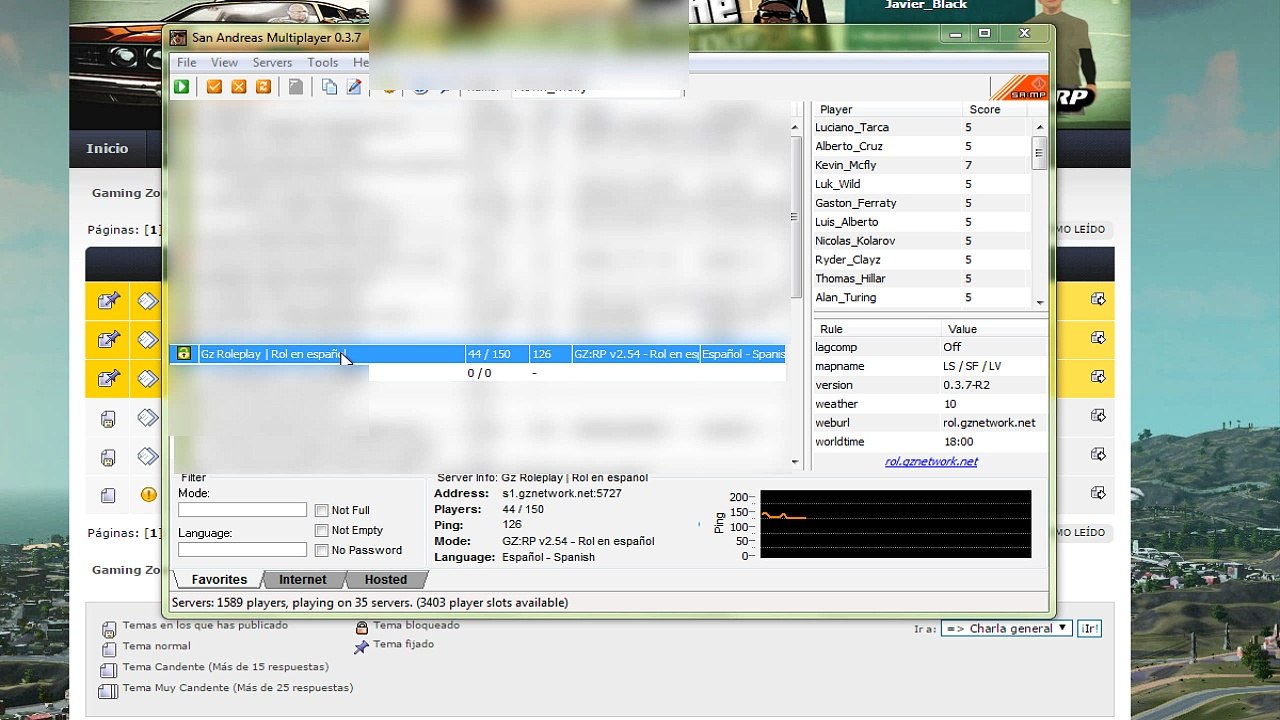Open the Charla general forum dropdown

tap(1006, 629)
